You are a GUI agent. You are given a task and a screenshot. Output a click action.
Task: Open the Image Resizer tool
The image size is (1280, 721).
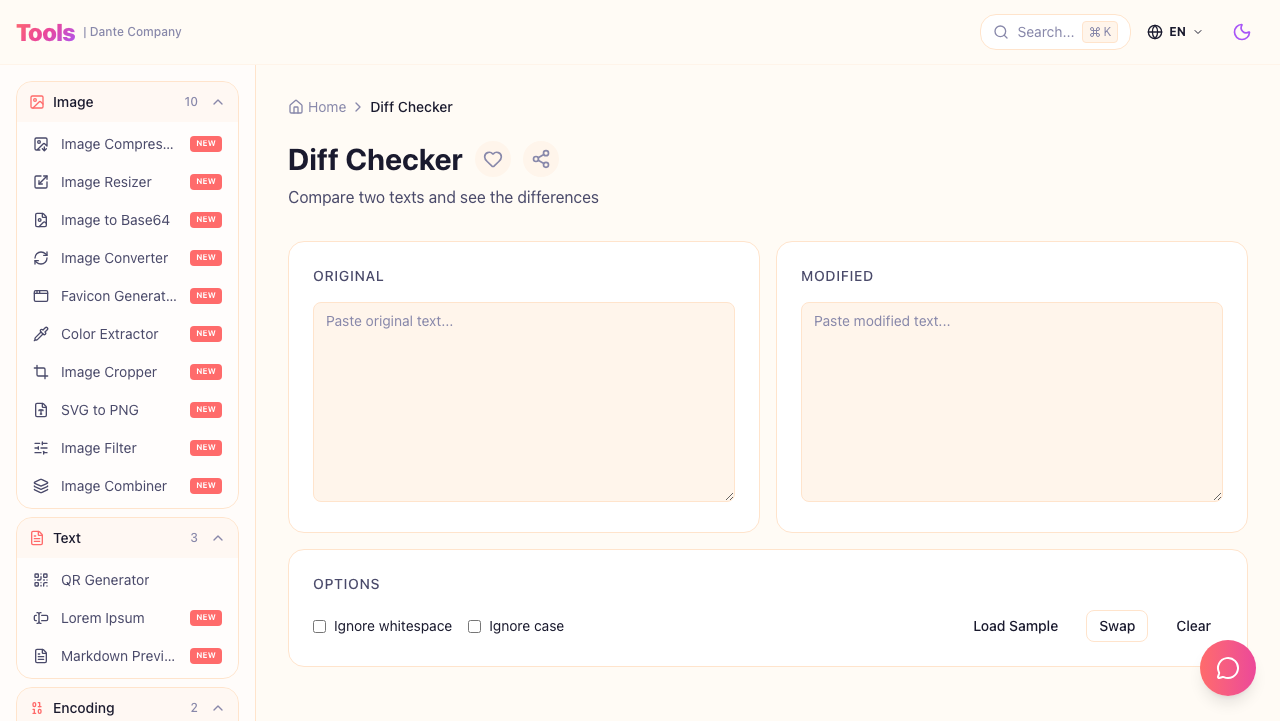pyautogui.click(x=106, y=182)
